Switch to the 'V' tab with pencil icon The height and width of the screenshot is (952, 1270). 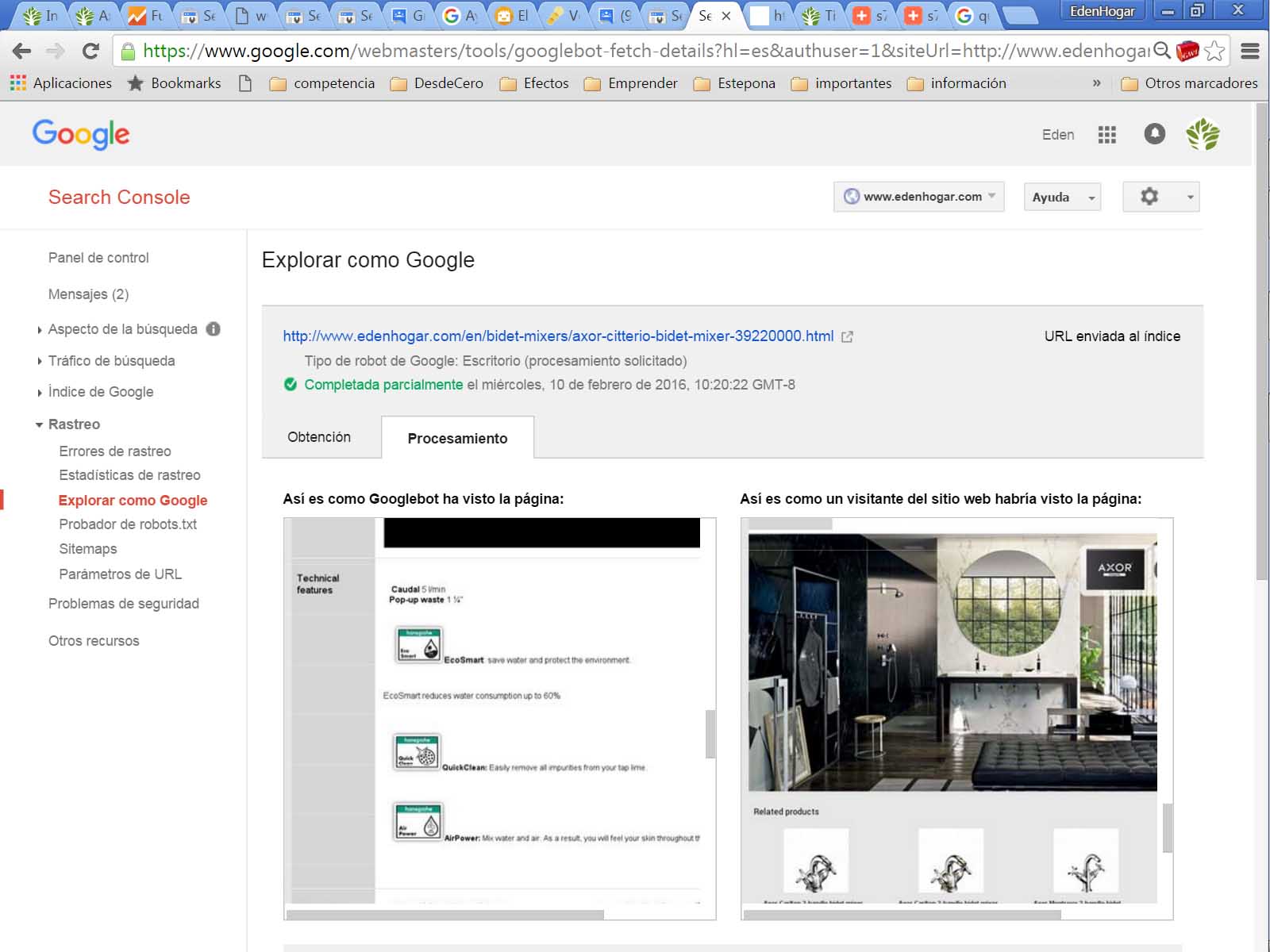564,16
